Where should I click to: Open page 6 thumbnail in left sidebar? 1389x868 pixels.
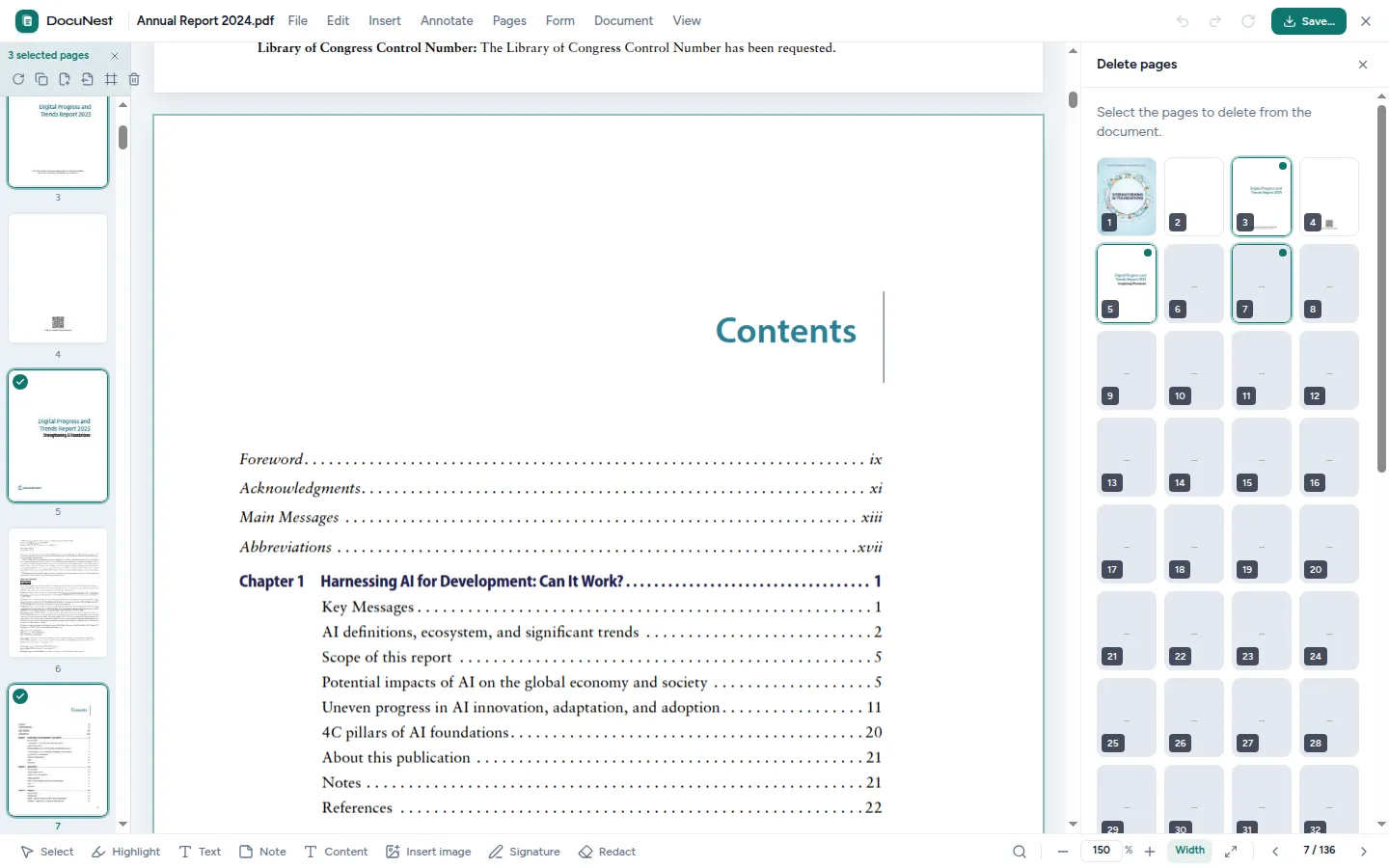(58, 593)
